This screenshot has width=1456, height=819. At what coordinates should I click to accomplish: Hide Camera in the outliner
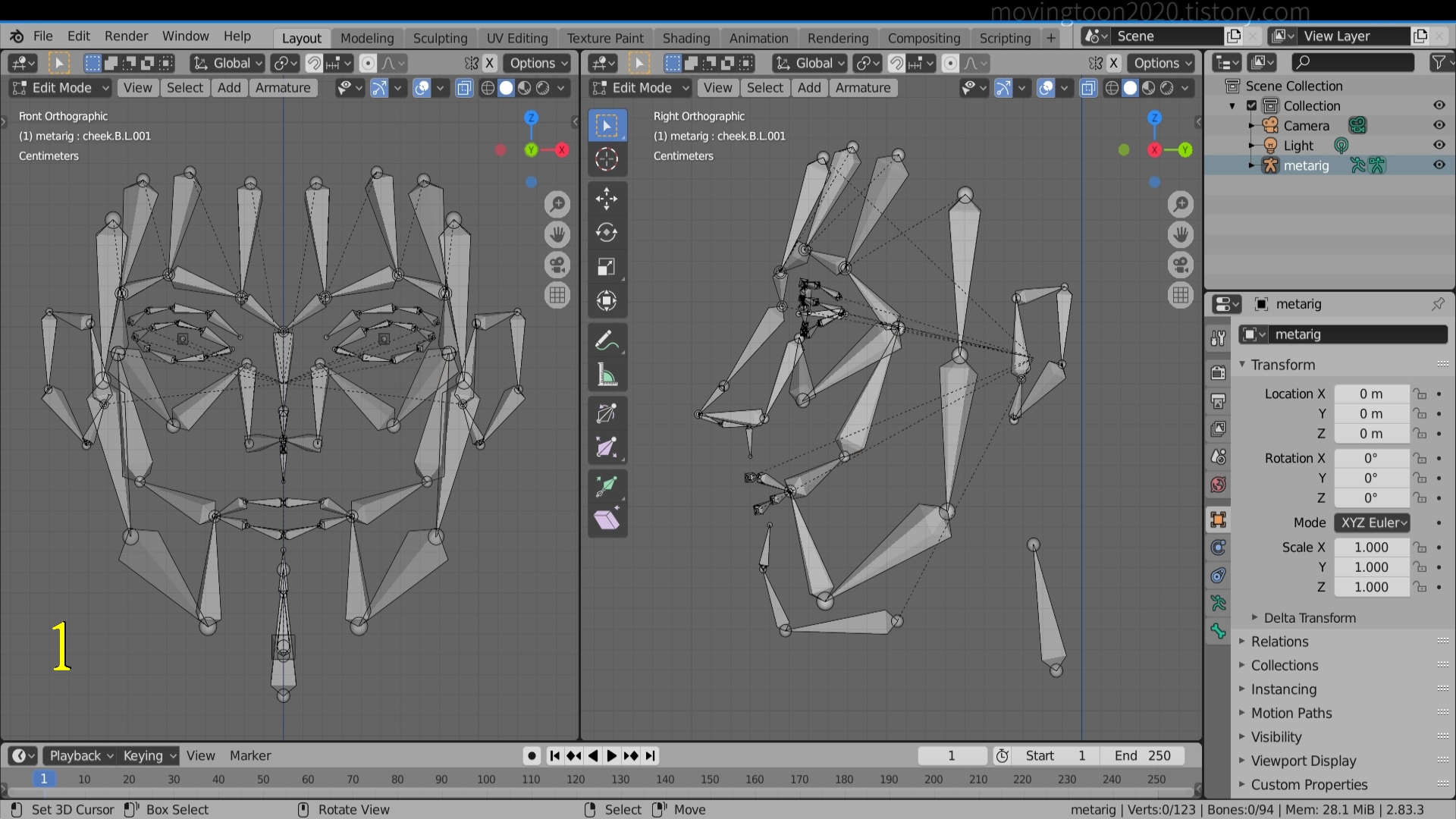1439,125
